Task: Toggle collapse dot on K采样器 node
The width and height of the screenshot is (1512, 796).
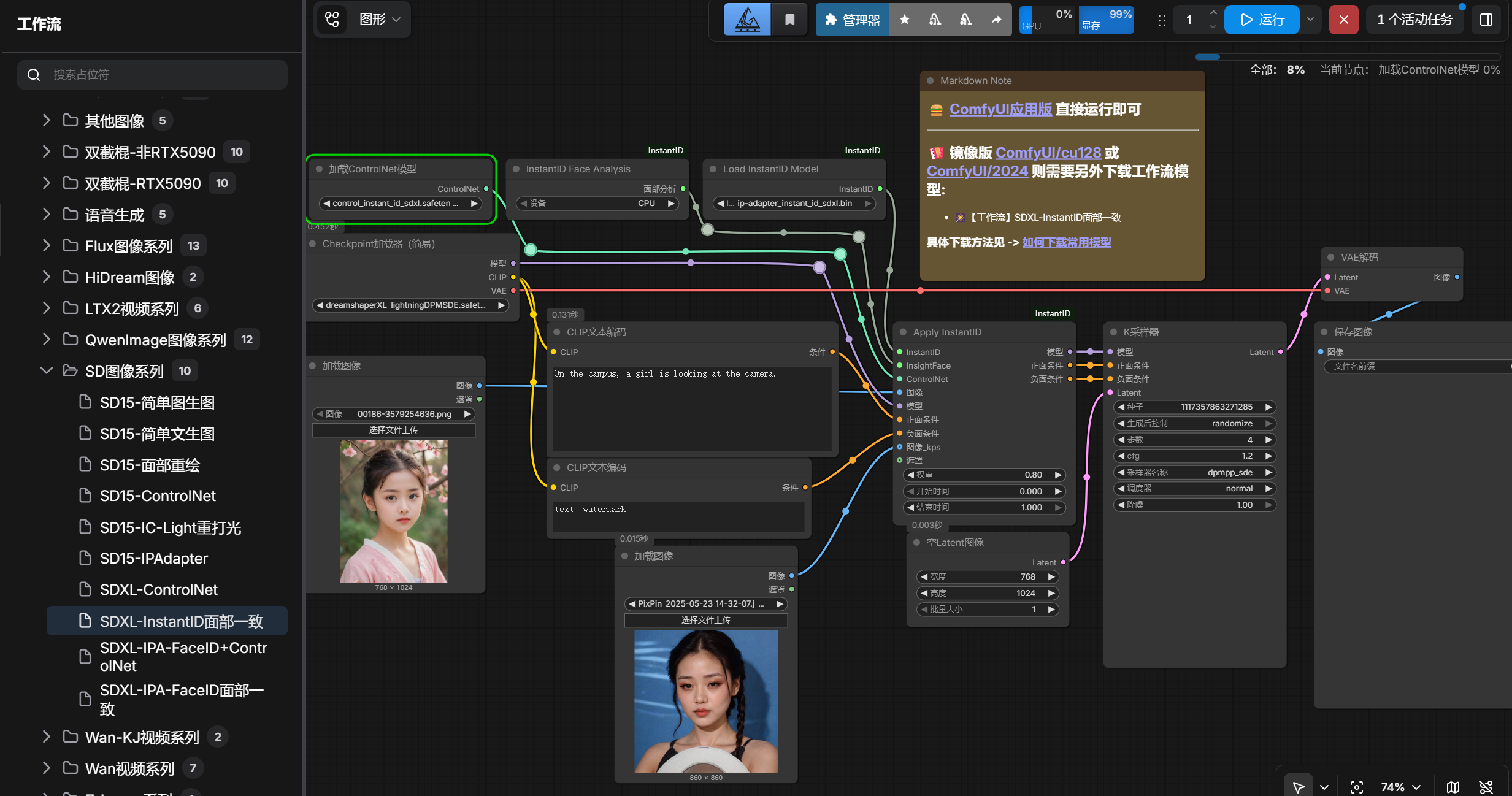Action: [x=1113, y=332]
